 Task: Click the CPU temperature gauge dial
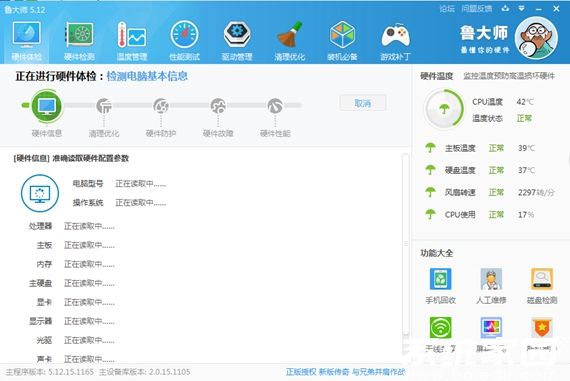click(444, 109)
